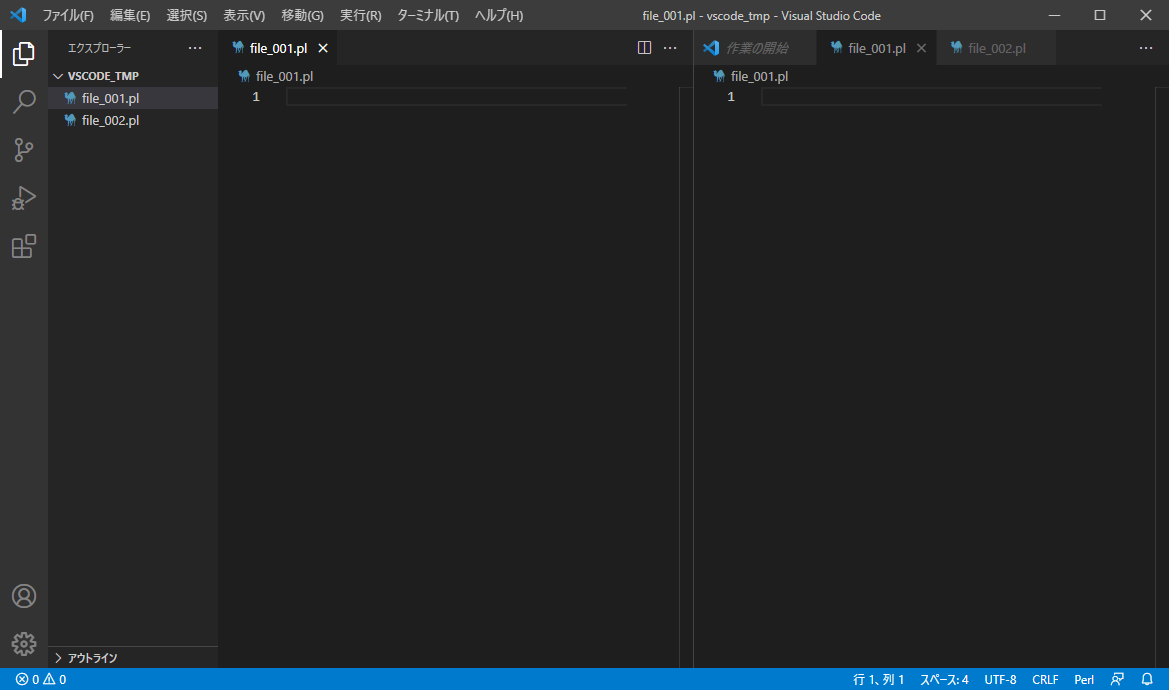
Task: Open the Source Control view
Action: [x=24, y=150]
